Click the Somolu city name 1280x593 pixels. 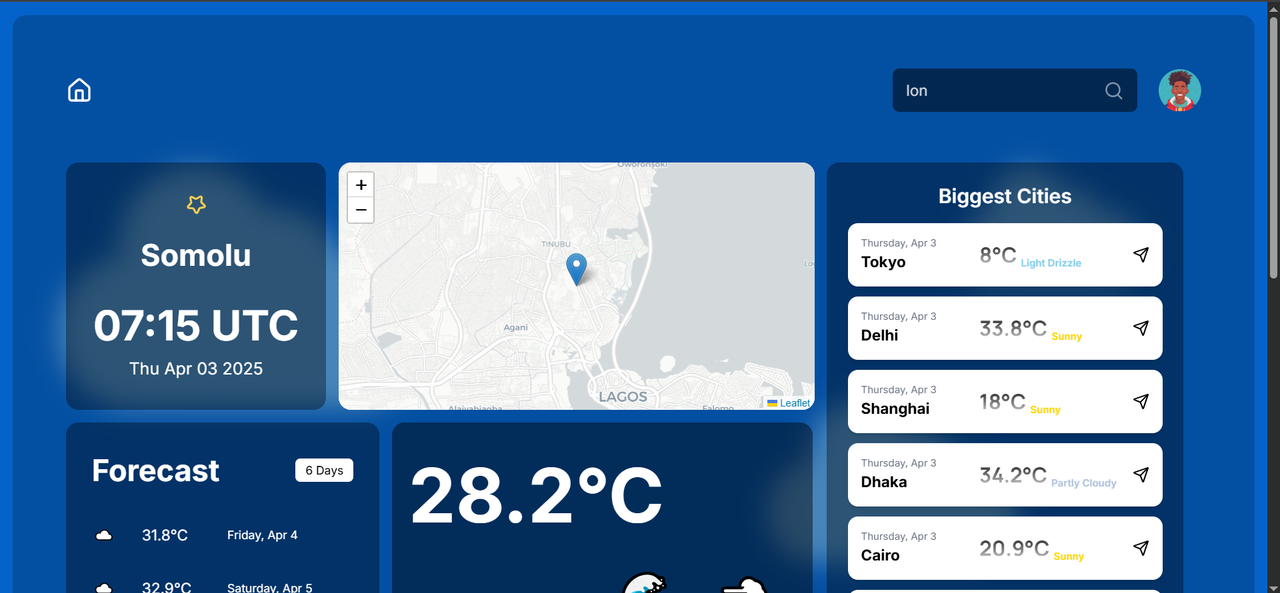[196, 255]
